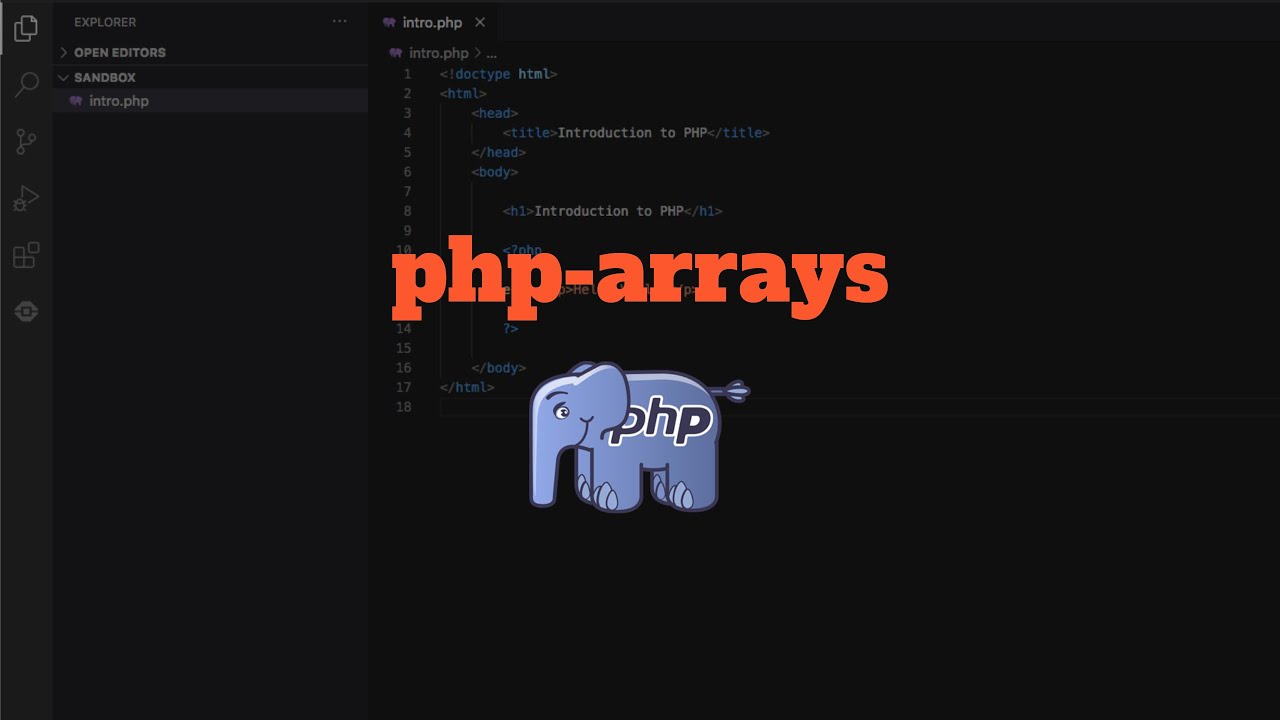Open Explorer's three-dot more actions menu
The height and width of the screenshot is (720, 1280).
pyautogui.click(x=340, y=21)
